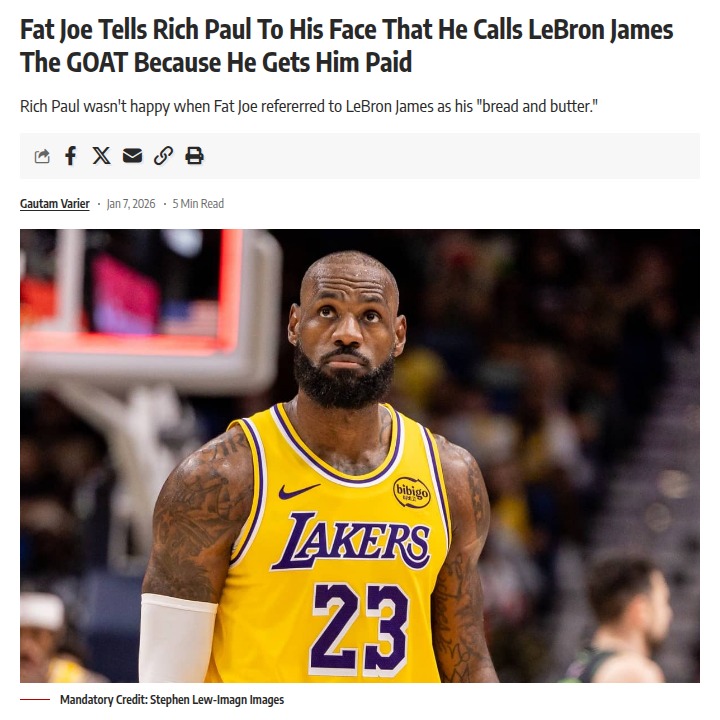Click the 5 Min Read label
The image size is (720, 720).
click(x=198, y=203)
